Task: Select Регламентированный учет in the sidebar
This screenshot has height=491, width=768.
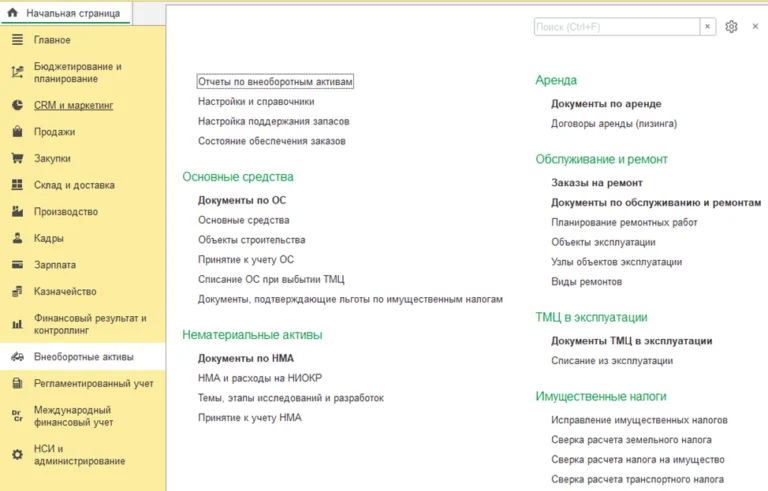Action: click(94, 383)
